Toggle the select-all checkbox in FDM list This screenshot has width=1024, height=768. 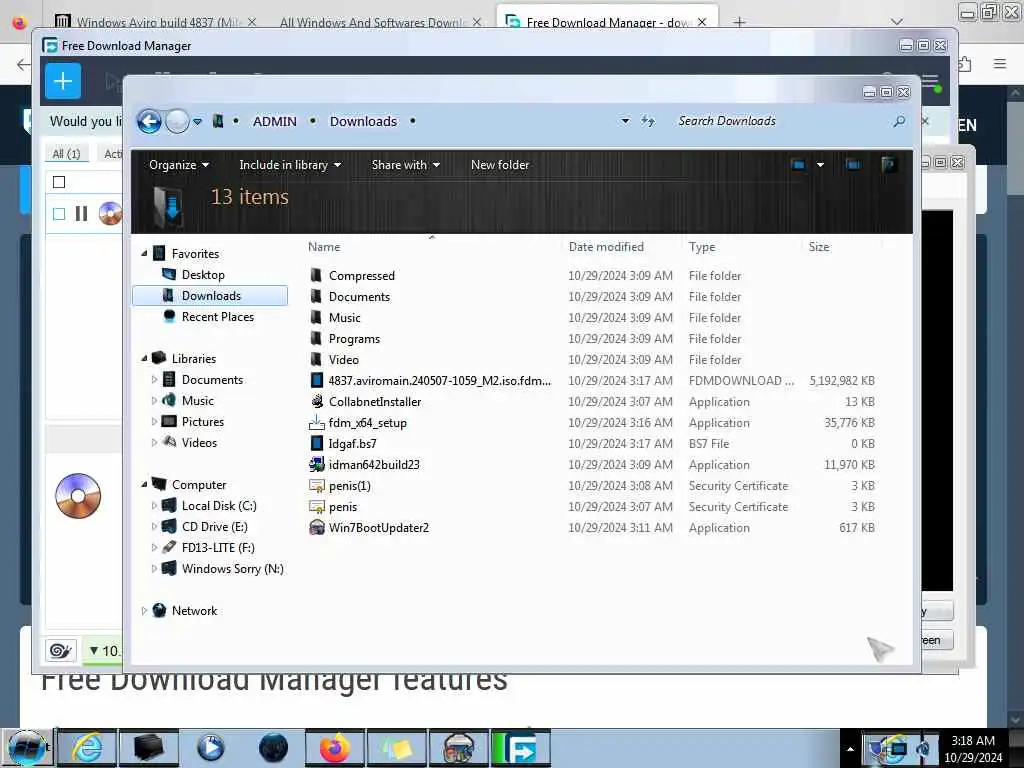59,182
